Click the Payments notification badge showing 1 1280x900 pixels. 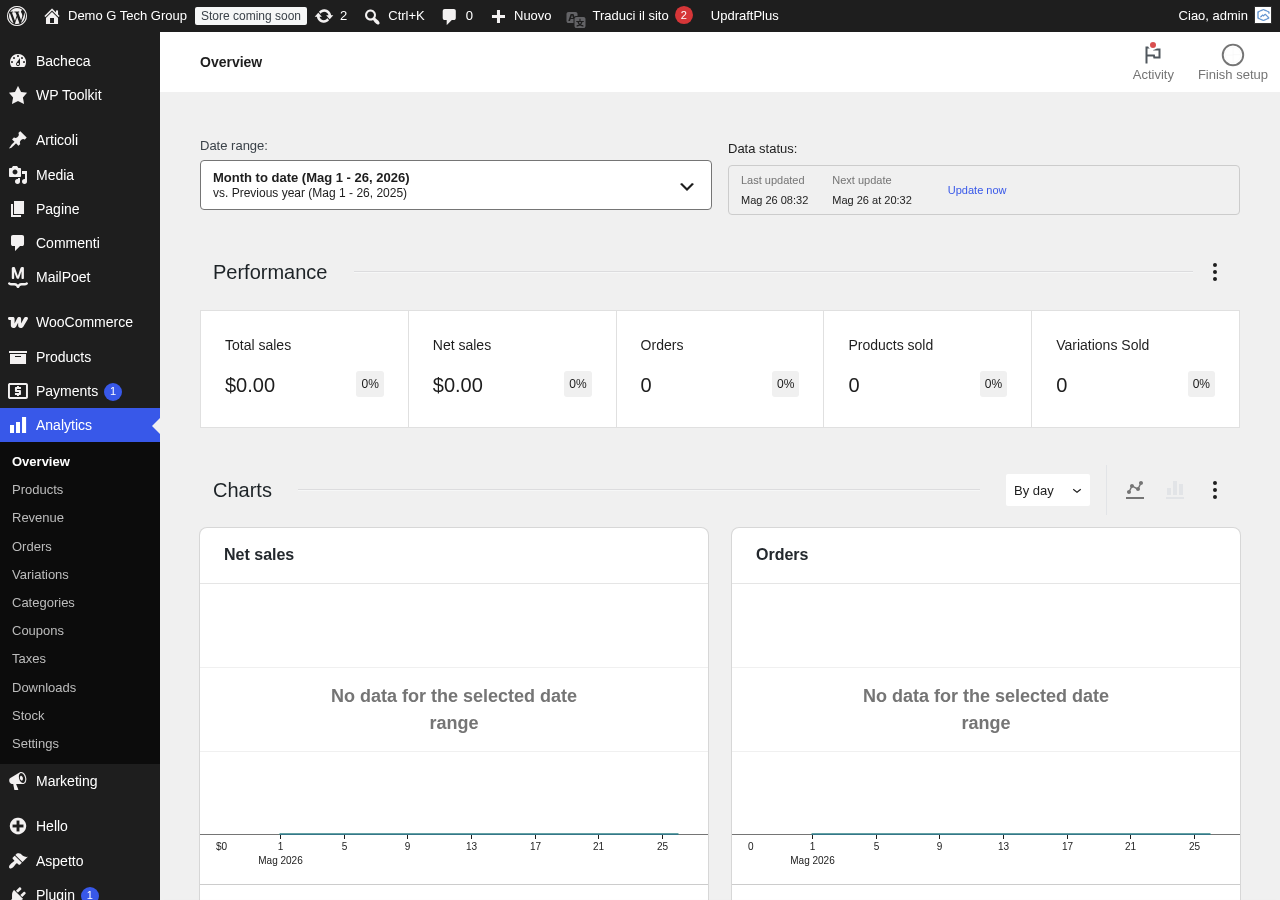[113, 392]
